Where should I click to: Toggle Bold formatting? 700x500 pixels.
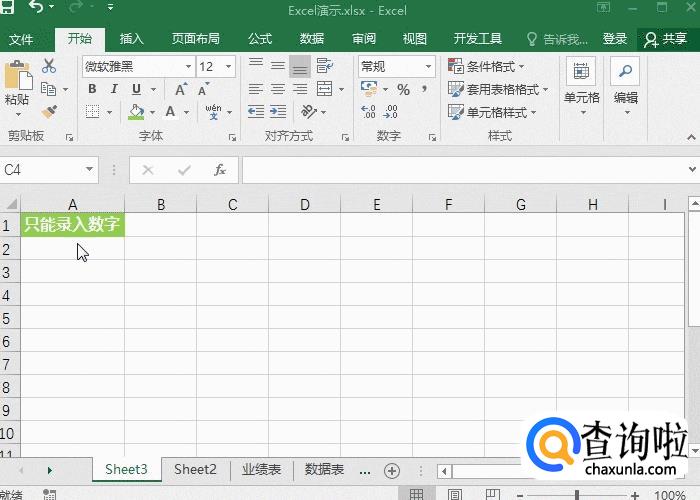[x=92, y=89]
